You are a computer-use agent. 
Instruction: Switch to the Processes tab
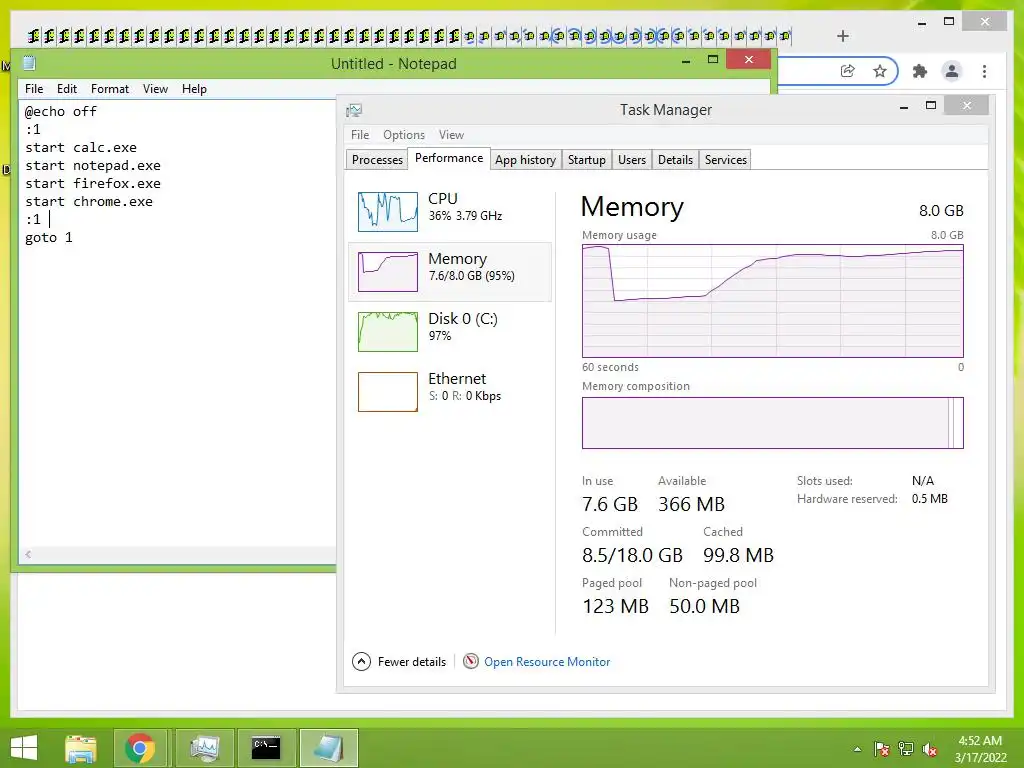pos(377,159)
